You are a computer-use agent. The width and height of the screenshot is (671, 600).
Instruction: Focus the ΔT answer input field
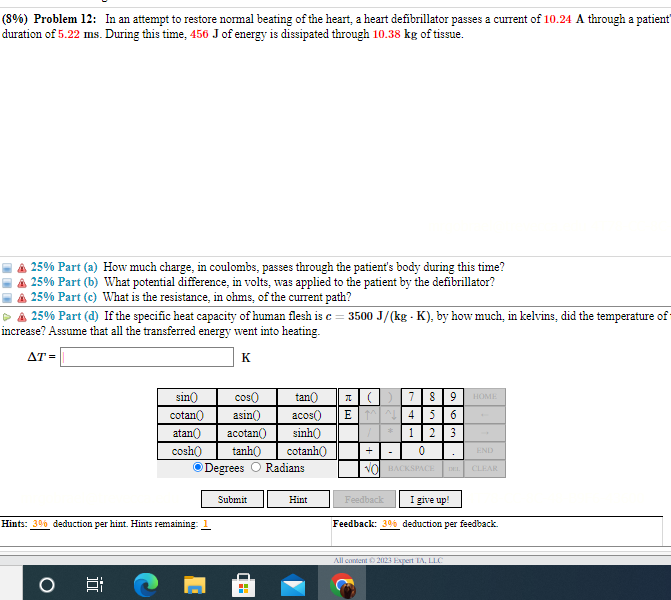click(x=147, y=357)
